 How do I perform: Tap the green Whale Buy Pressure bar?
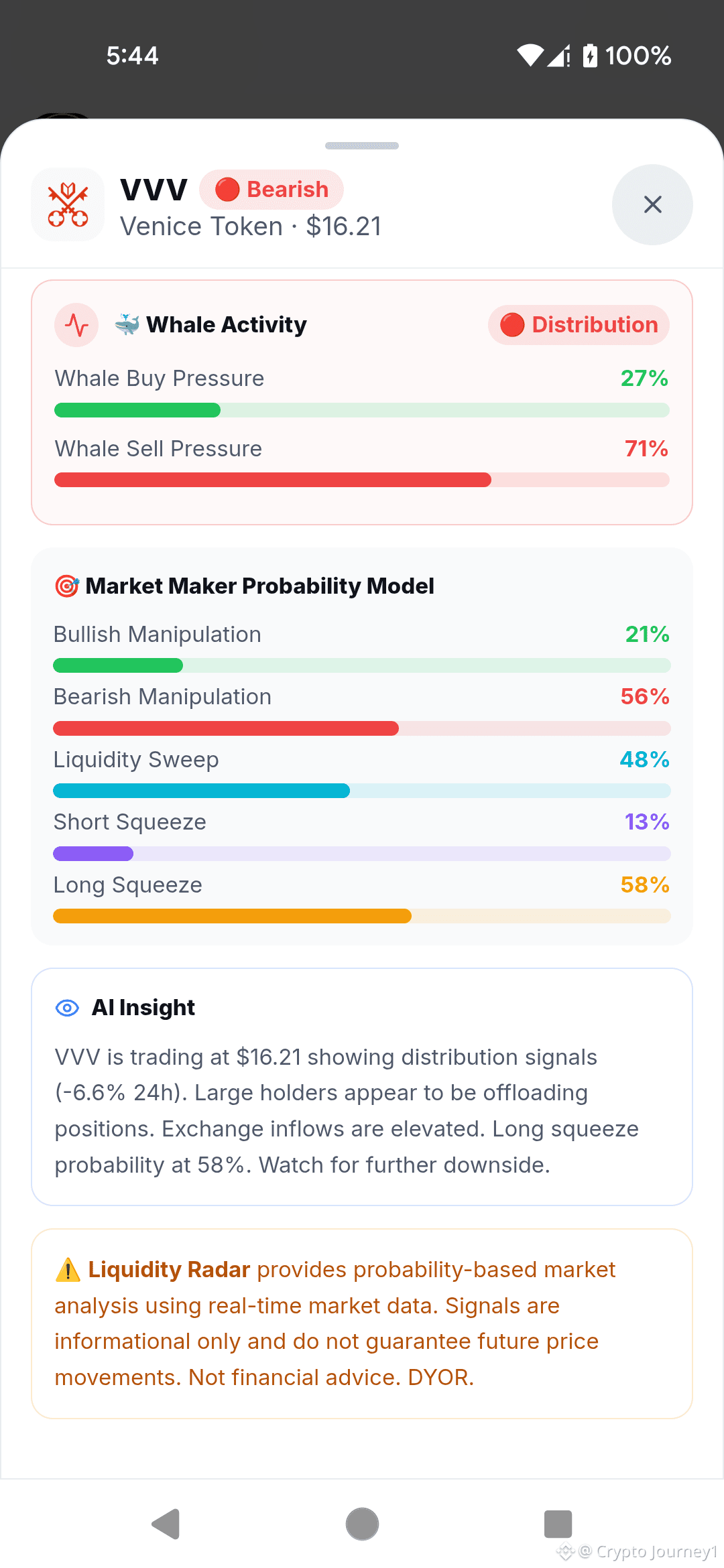pyautogui.click(x=362, y=410)
